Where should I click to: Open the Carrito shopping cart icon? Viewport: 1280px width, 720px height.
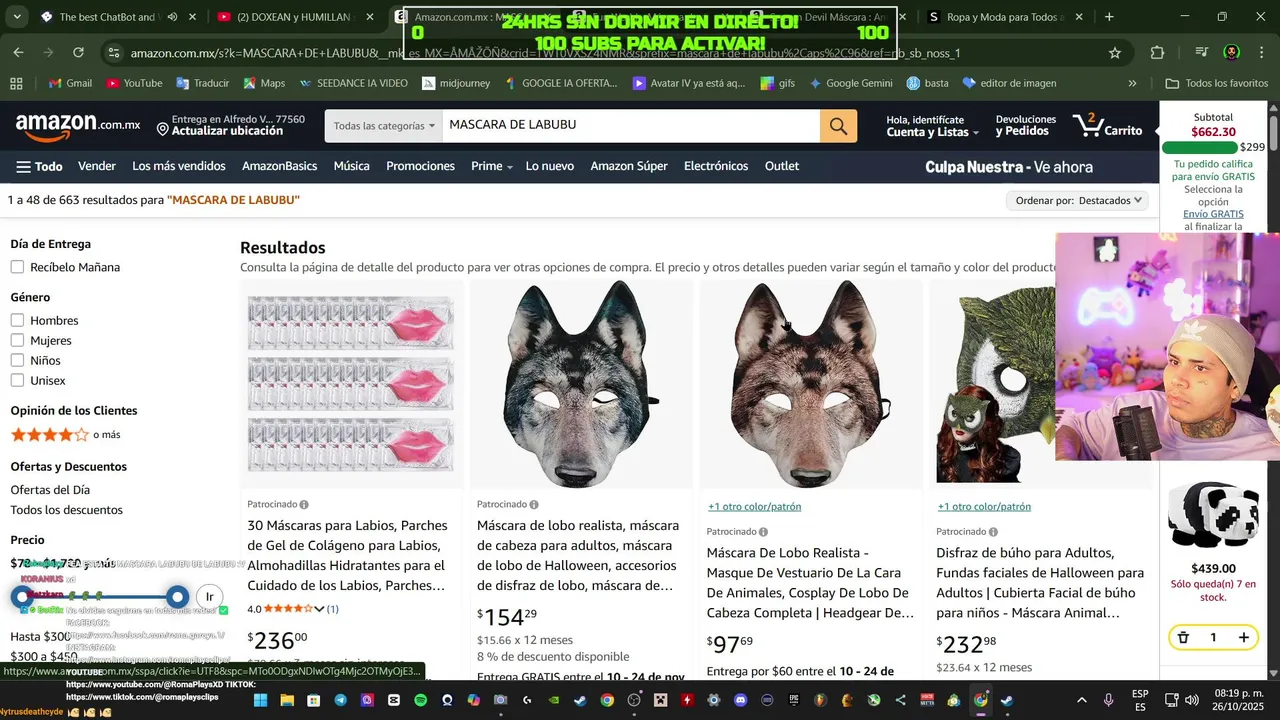[1107, 126]
